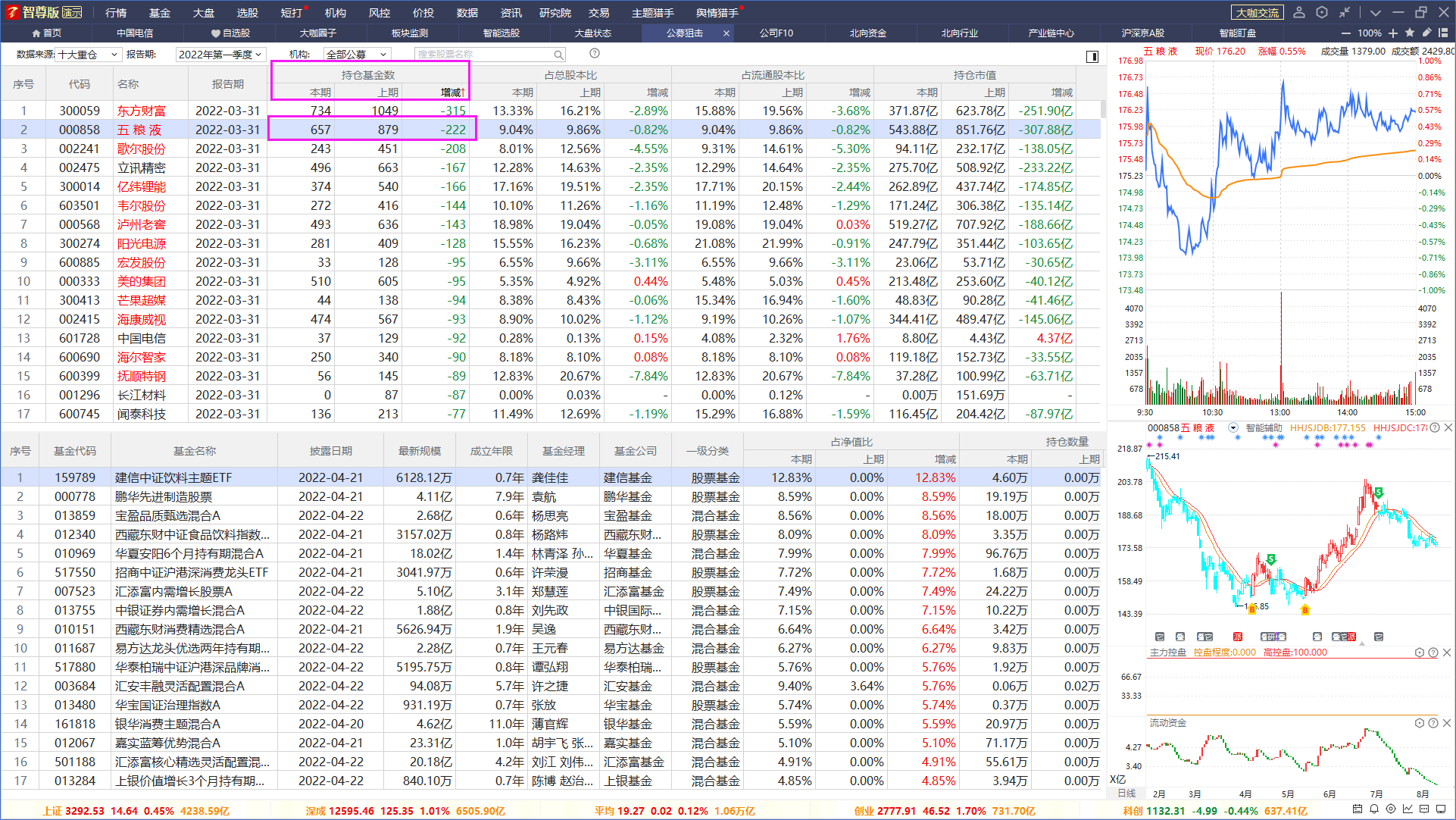Open settings hexagon on the 流动资金 indicator
This screenshot has width=1456, height=820.
click(x=1420, y=723)
